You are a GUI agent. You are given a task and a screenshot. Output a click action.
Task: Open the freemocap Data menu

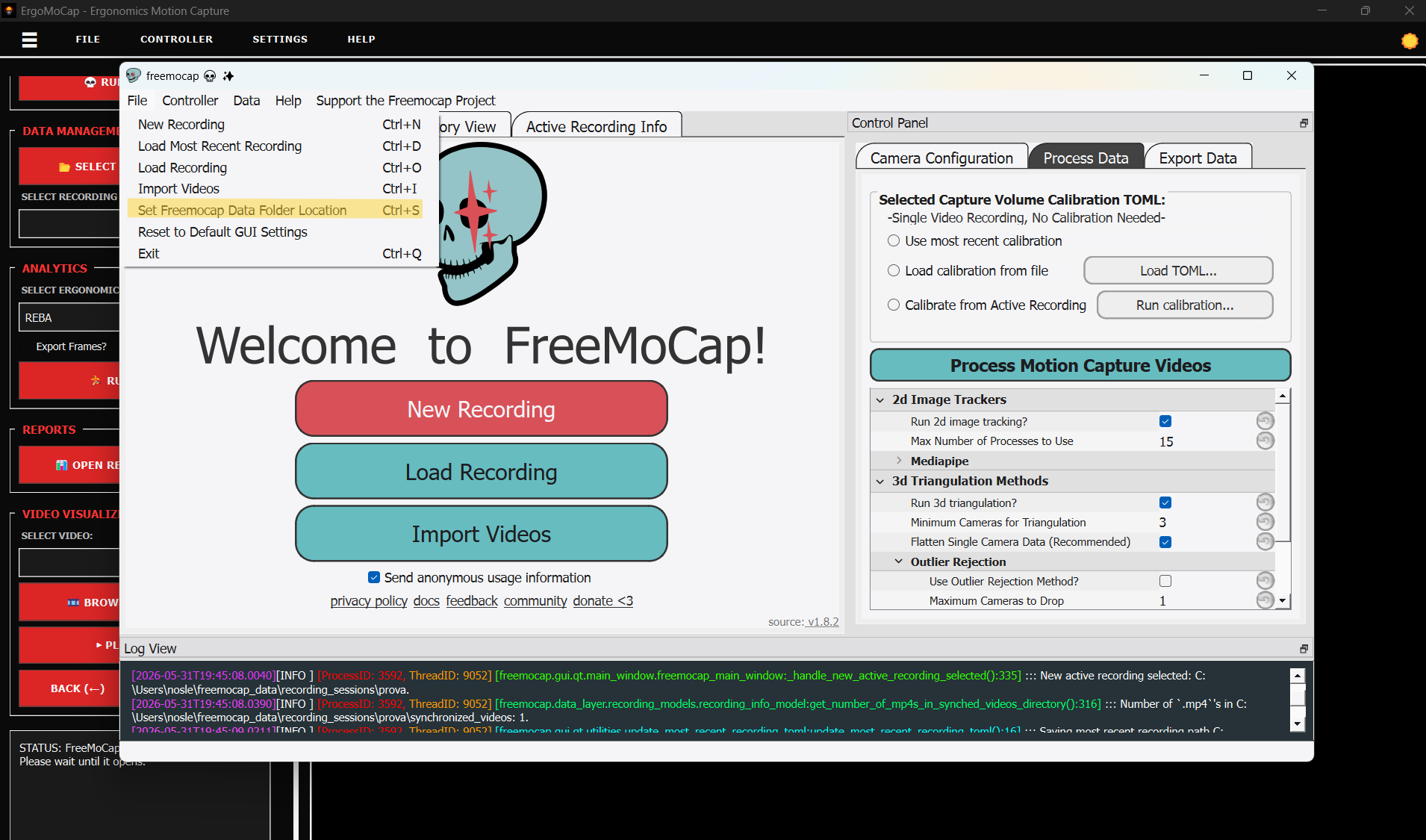(x=246, y=100)
